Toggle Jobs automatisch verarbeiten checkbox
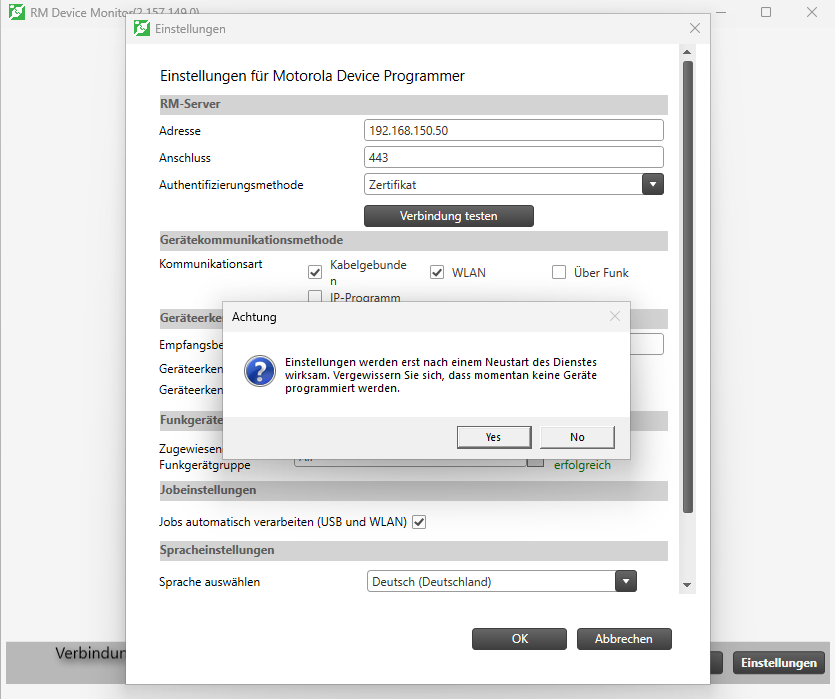Screen dimensions: 835x699 point(419,522)
